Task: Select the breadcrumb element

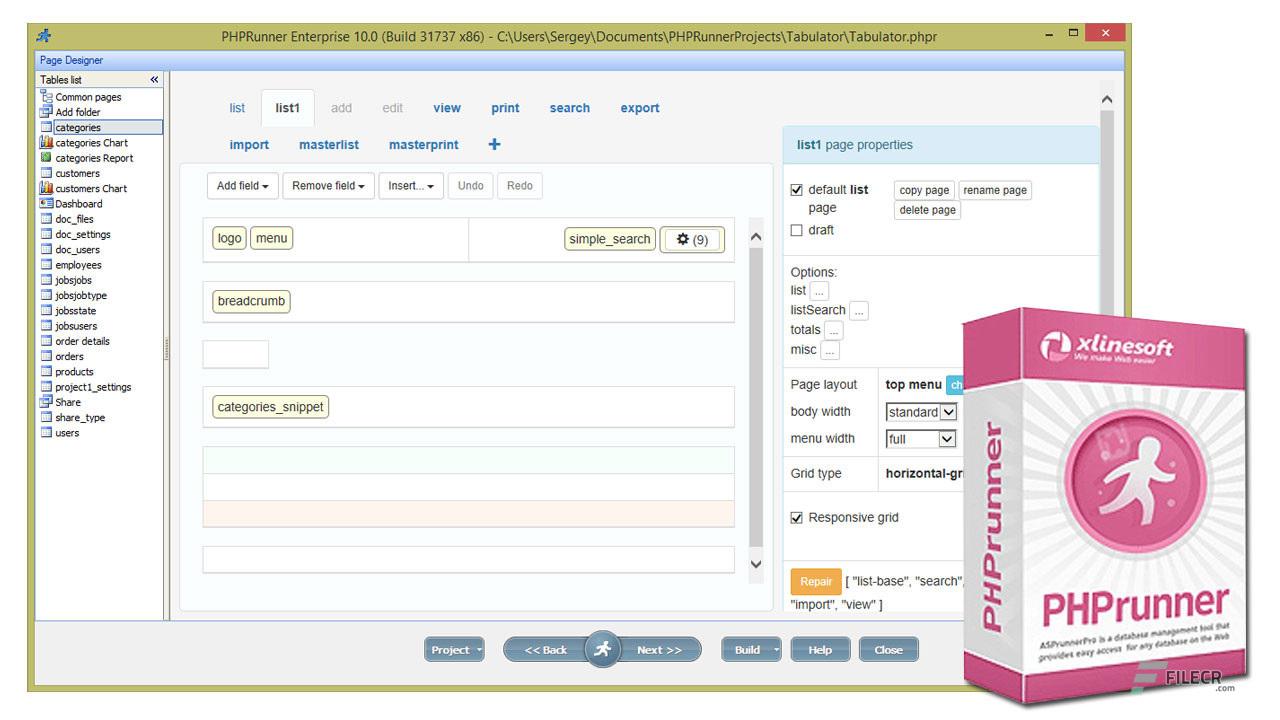Action: tap(251, 301)
